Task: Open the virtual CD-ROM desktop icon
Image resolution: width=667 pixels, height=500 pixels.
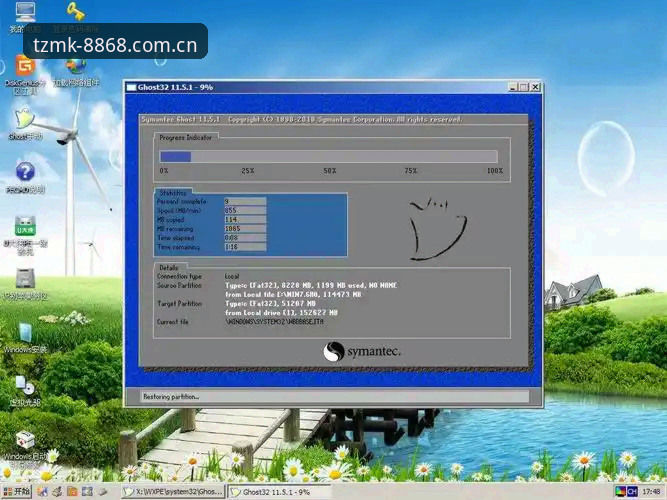Action: click(x=25, y=386)
